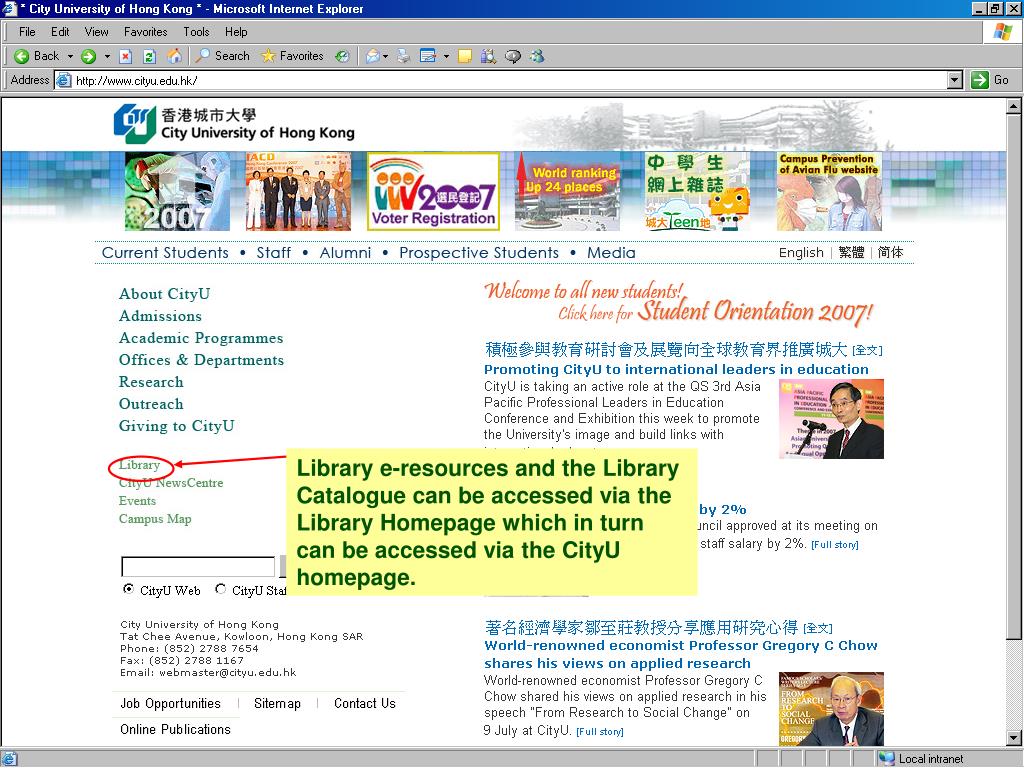The image size is (1024, 768).
Task: Expand the Edit dropdown arrow
Action: coord(447,57)
